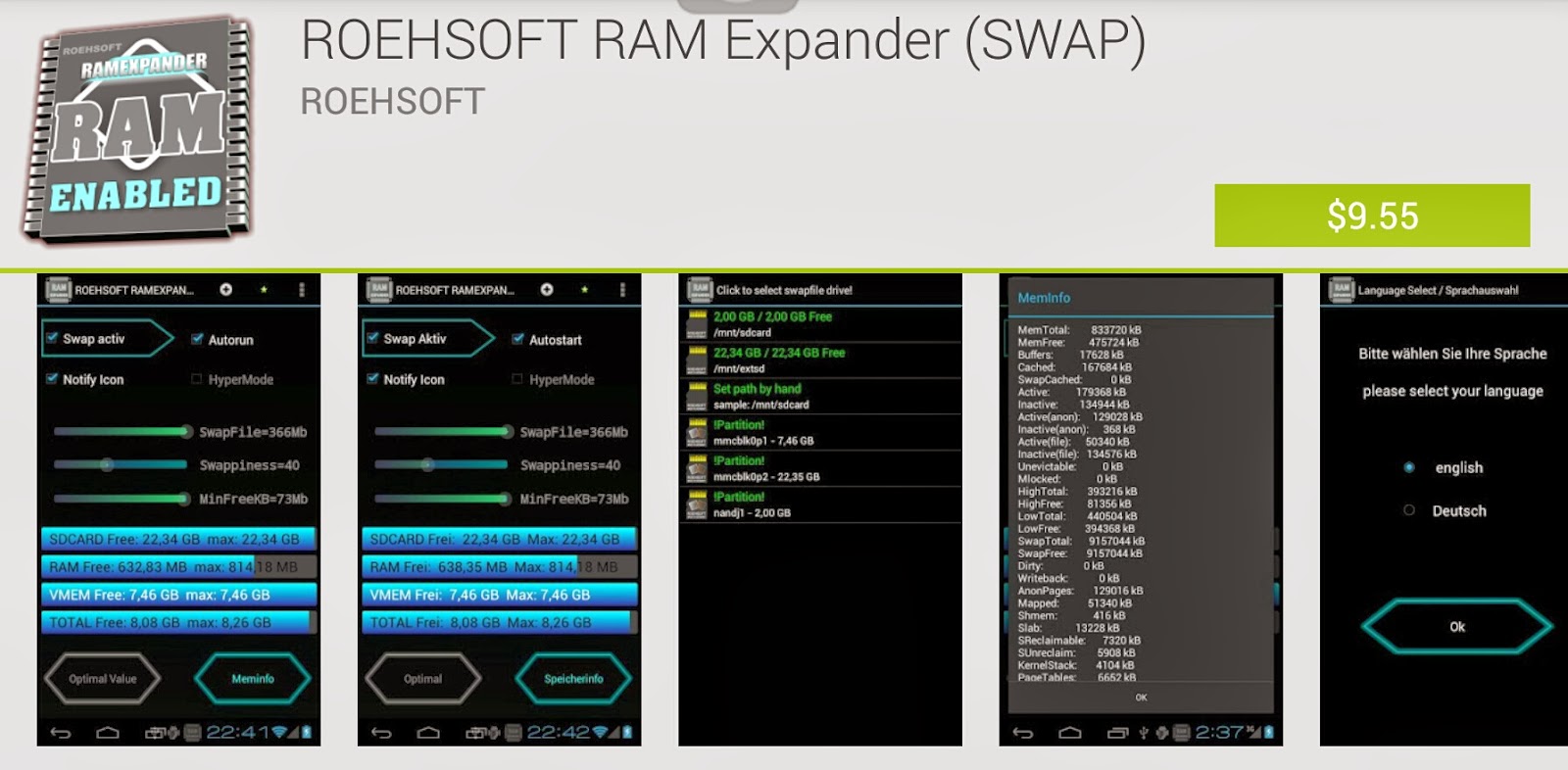The width and height of the screenshot is (1568, 770).
Task: Adjust SwapFile=366Mb slider in Swap activ screenshot
Action: pos(122,431)
